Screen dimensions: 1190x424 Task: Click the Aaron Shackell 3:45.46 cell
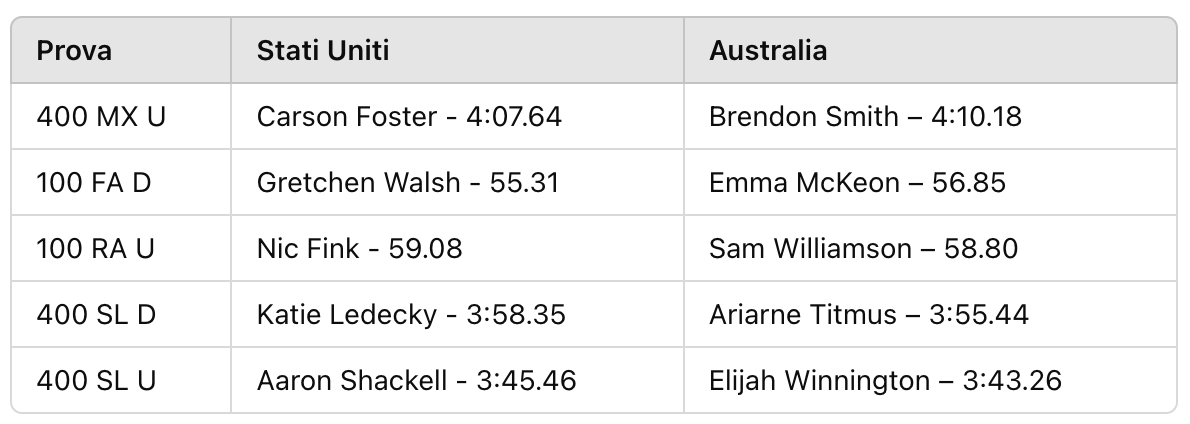pos(417,380)
